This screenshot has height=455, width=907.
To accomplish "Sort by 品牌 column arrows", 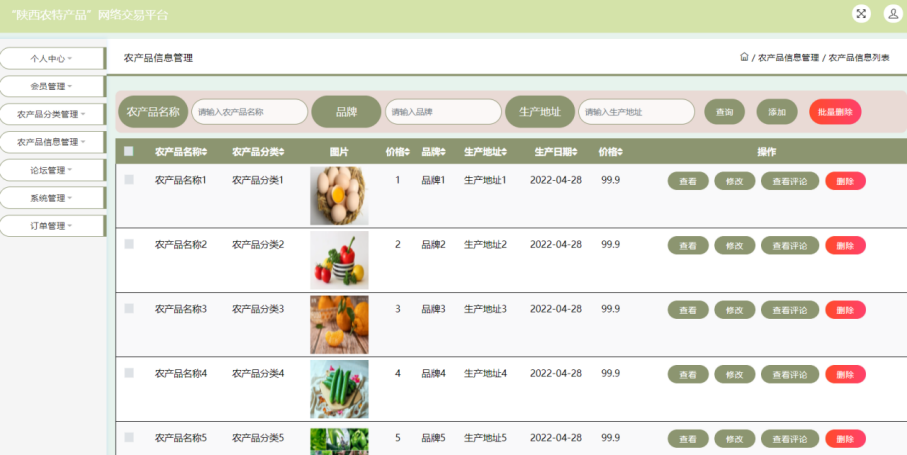I will point(443,152).
